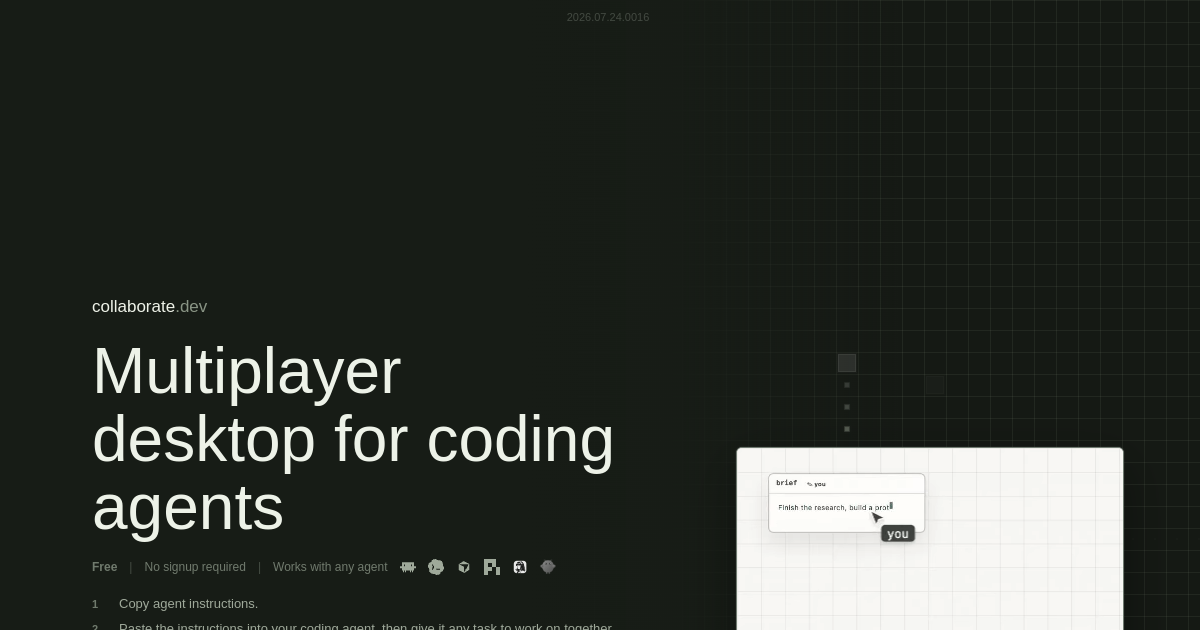Click the hexagonal cube agent icon

pyautogui.click(x=464, y=567)
